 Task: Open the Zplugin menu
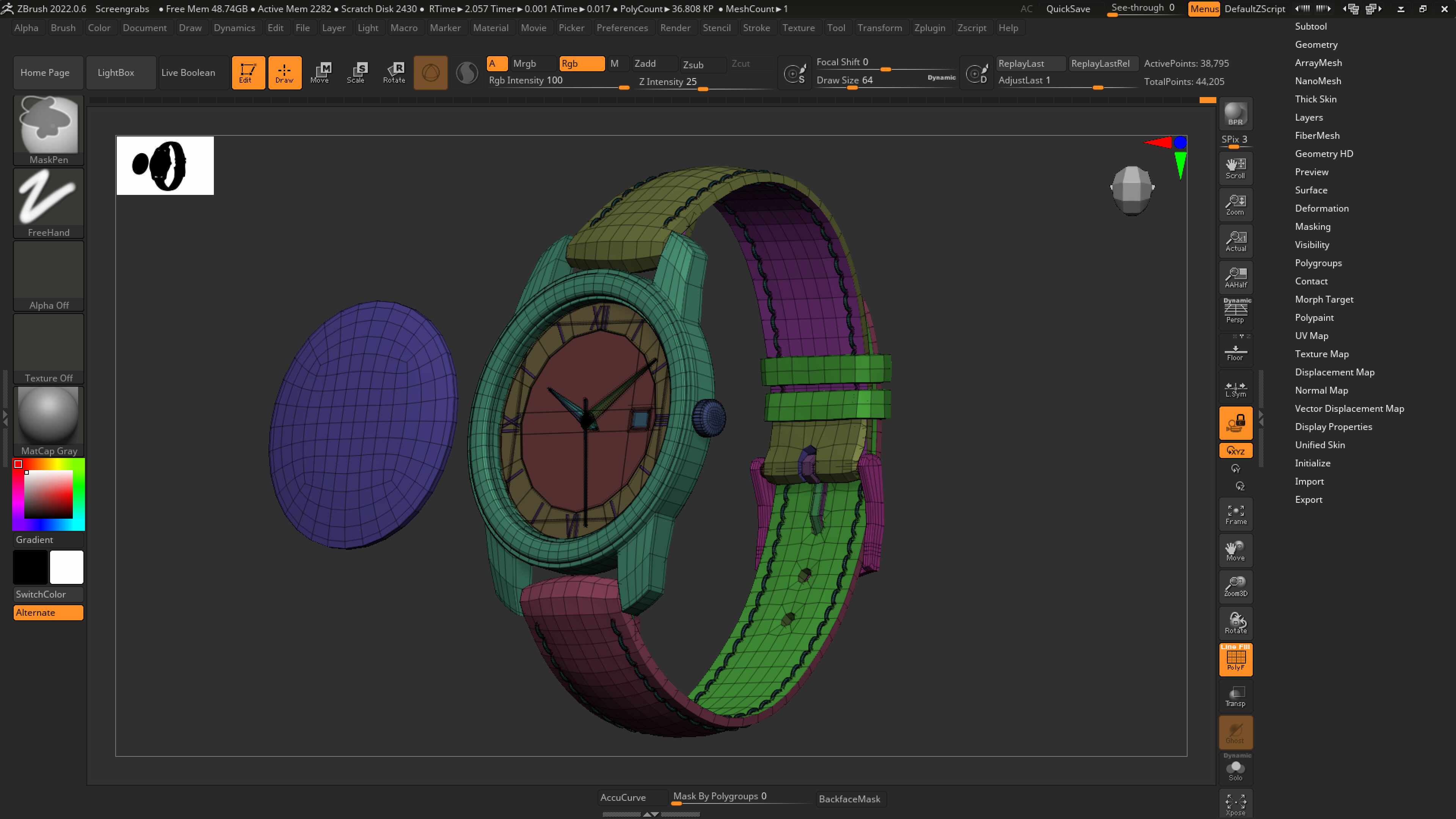pyautogui.click(x=930, y=28)
